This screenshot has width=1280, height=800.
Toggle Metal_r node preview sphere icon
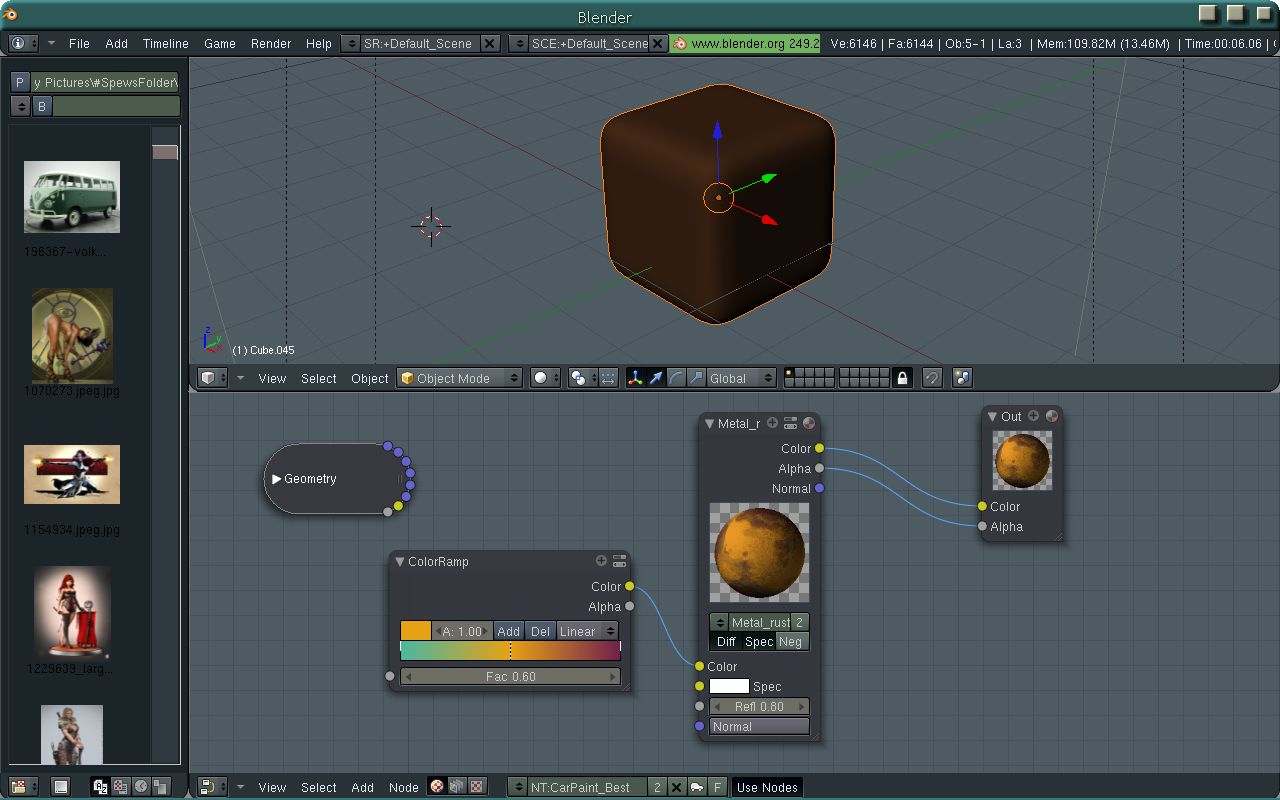(x=808, y=424)
